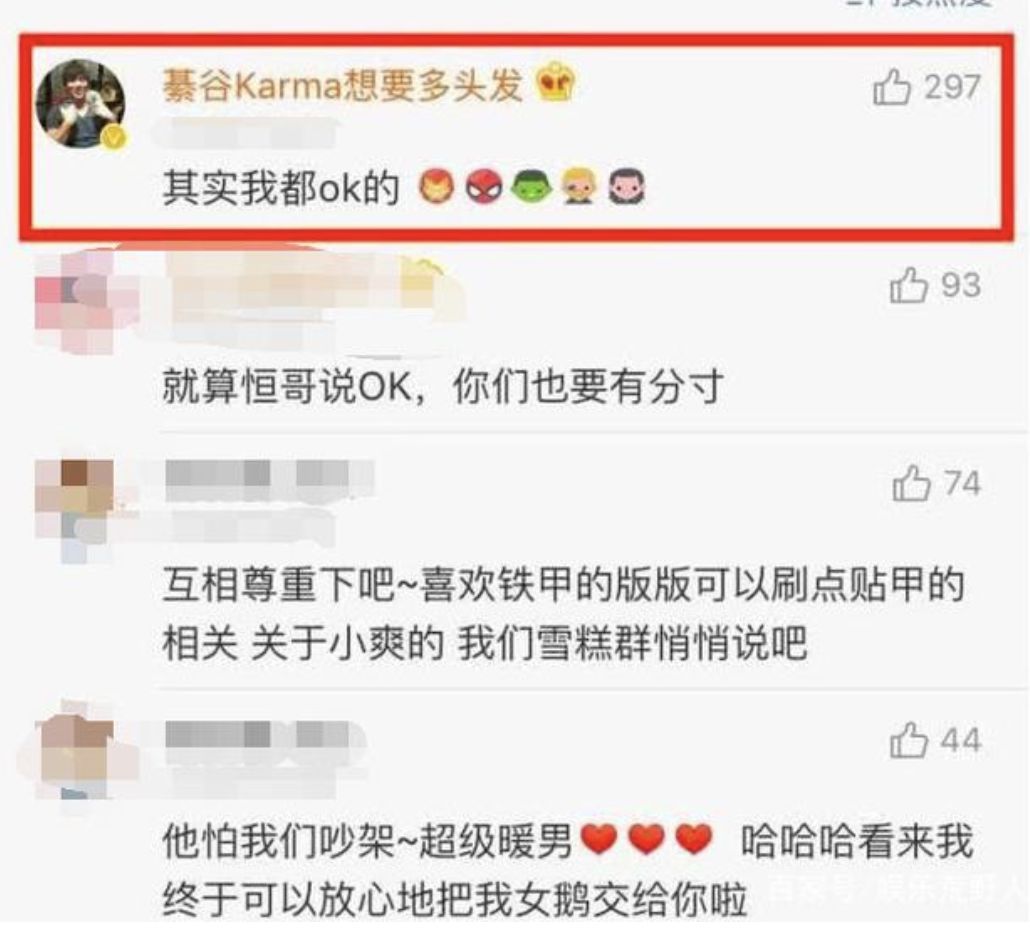
Task: Like the comment with 297 likes
Action: 891,87
